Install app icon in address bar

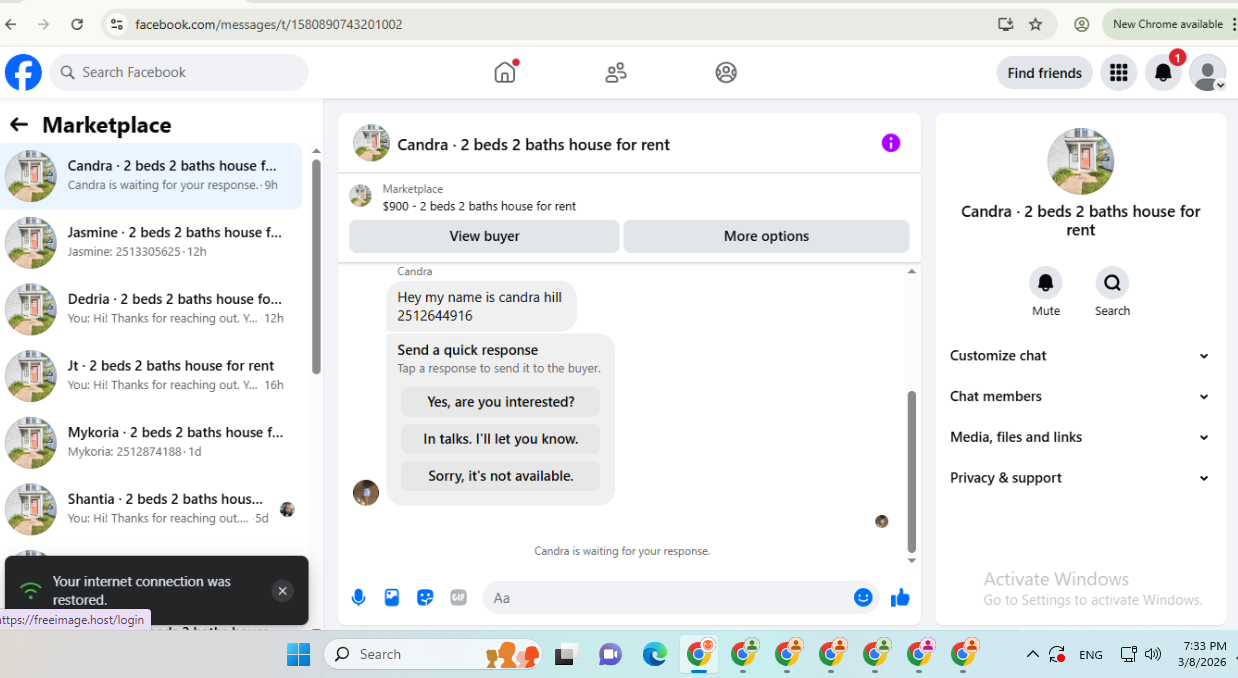coord(1006,24)
